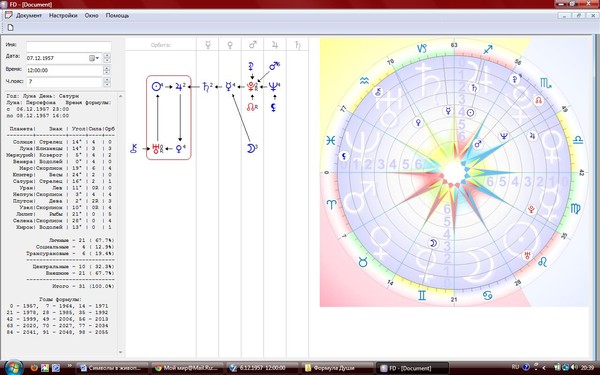600x375 pixels.
Task: Click the time input field showing 12:00:00
Action: [x=64, y=70]
